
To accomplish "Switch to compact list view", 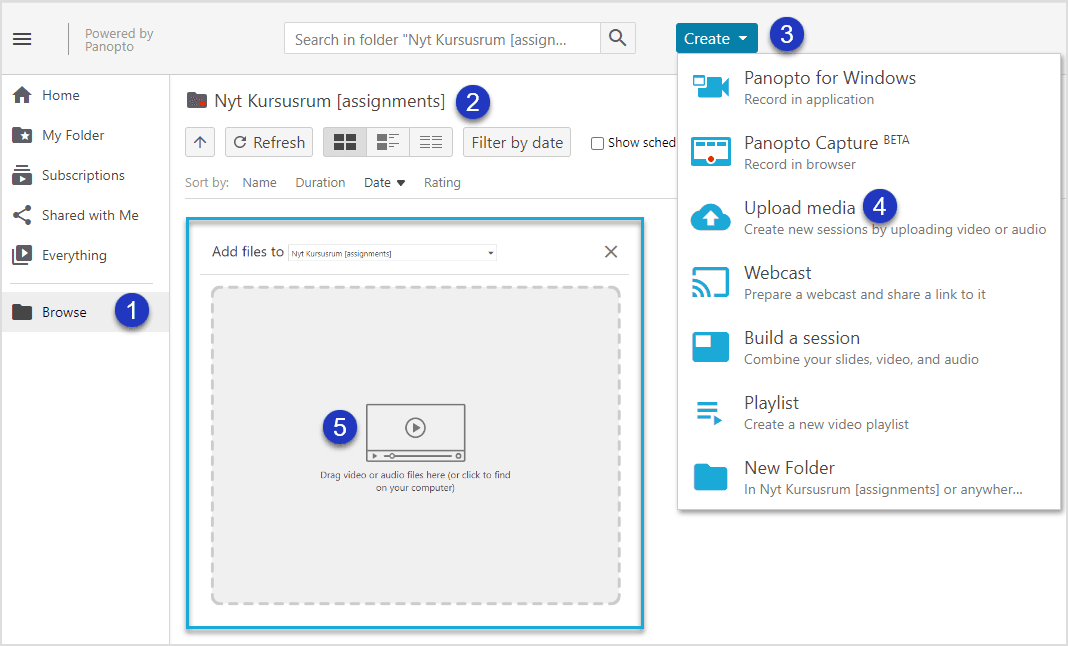I will [431, 142].
